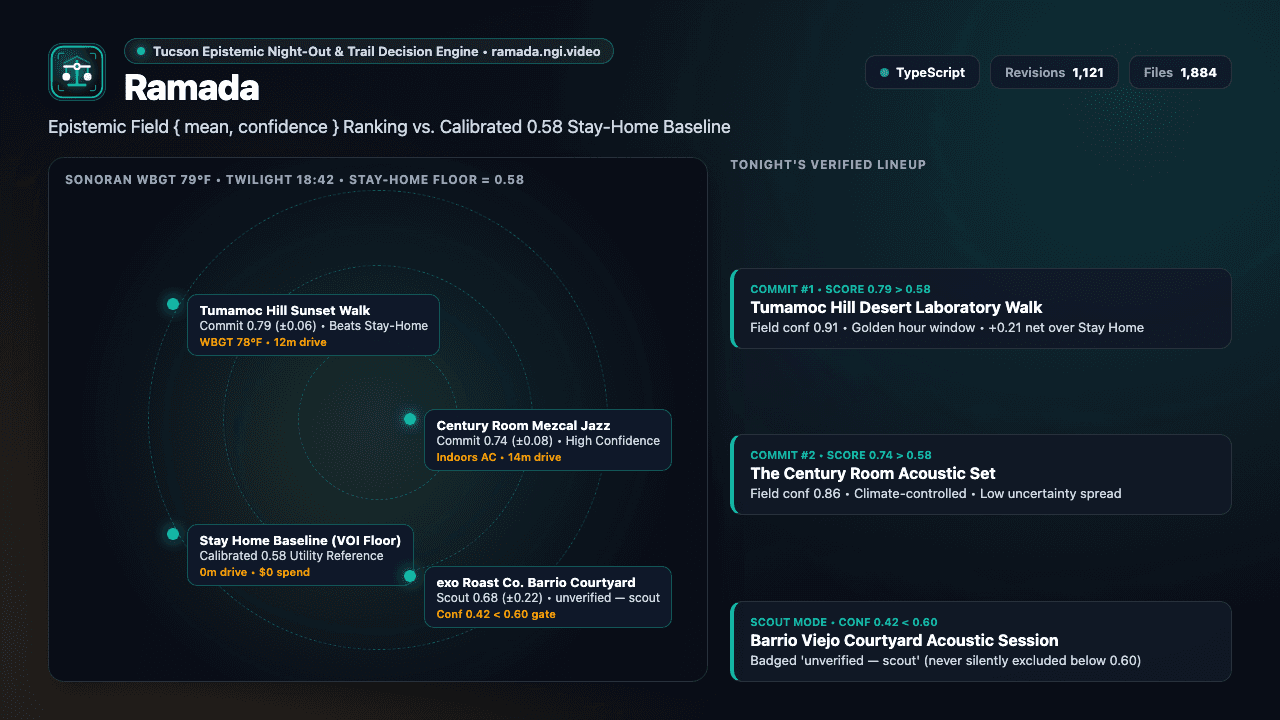1280x720 pixels.
Task: Open the exo Roast Co. Barrio Courtyard card
Action: tap(548, 597)
